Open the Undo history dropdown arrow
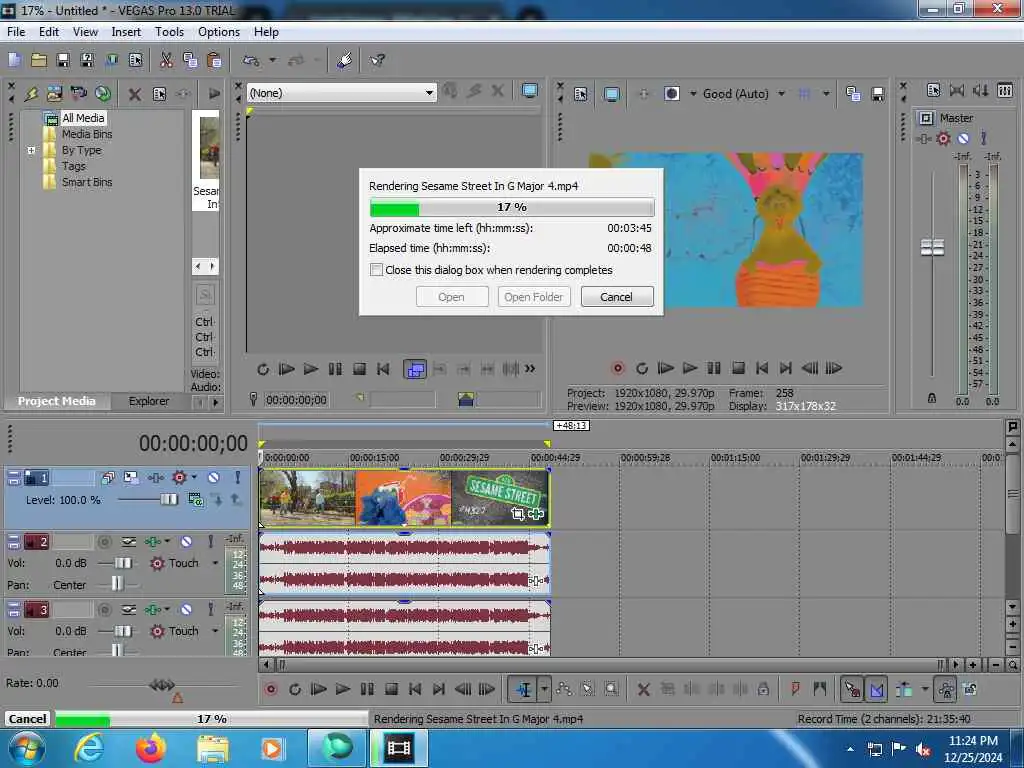 point(272,60)
